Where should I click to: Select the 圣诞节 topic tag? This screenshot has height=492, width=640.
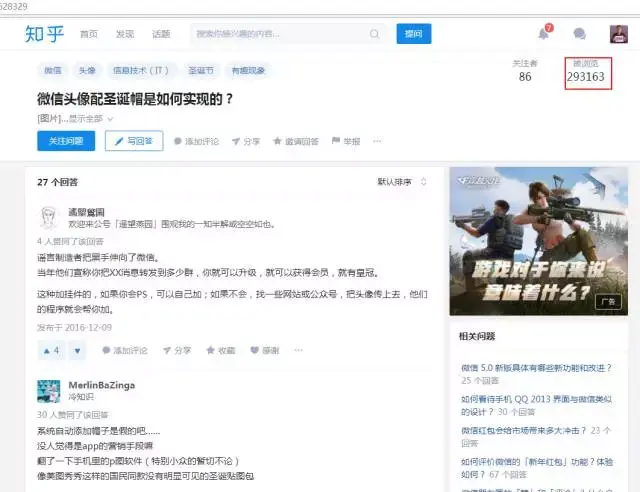pos(201,70)
